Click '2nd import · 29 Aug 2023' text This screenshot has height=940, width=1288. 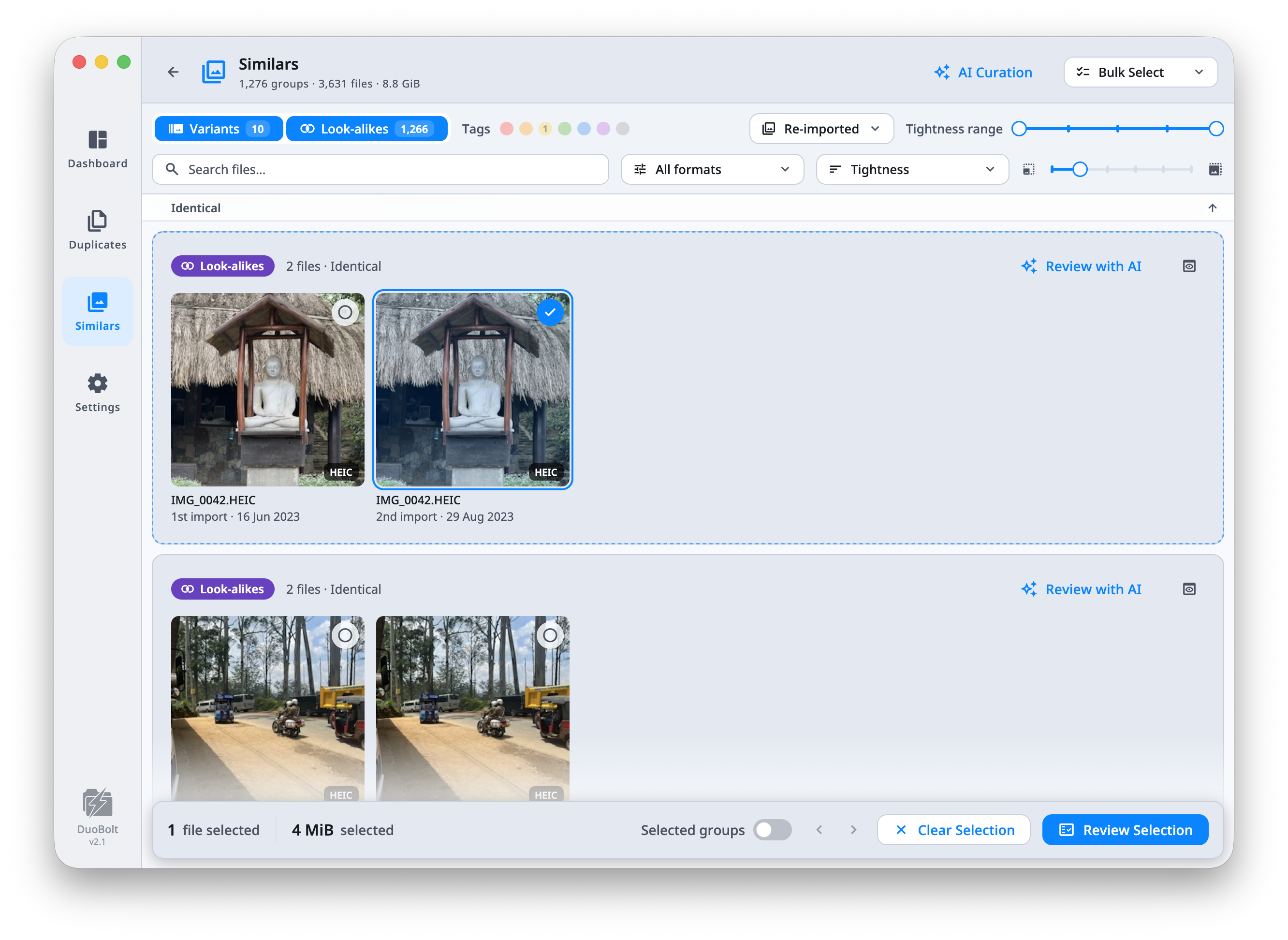[444, 516]
